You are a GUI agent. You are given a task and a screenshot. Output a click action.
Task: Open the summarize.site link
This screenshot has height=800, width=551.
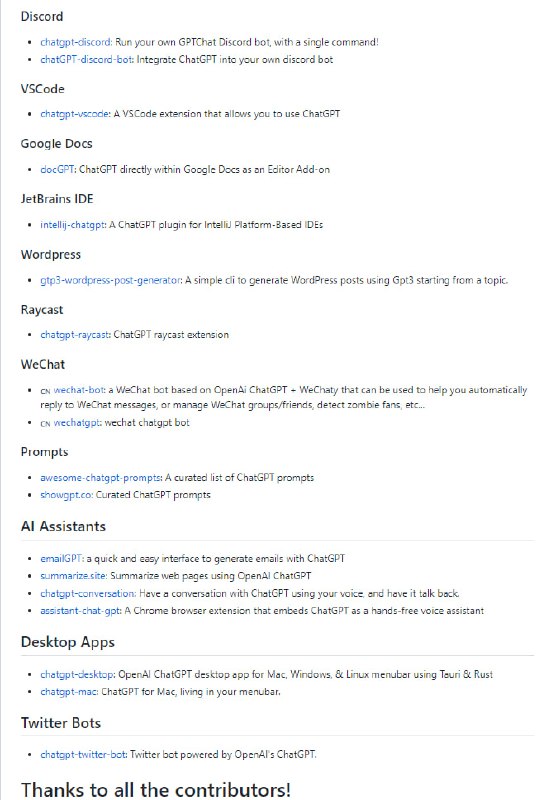(x=73, y=576)
